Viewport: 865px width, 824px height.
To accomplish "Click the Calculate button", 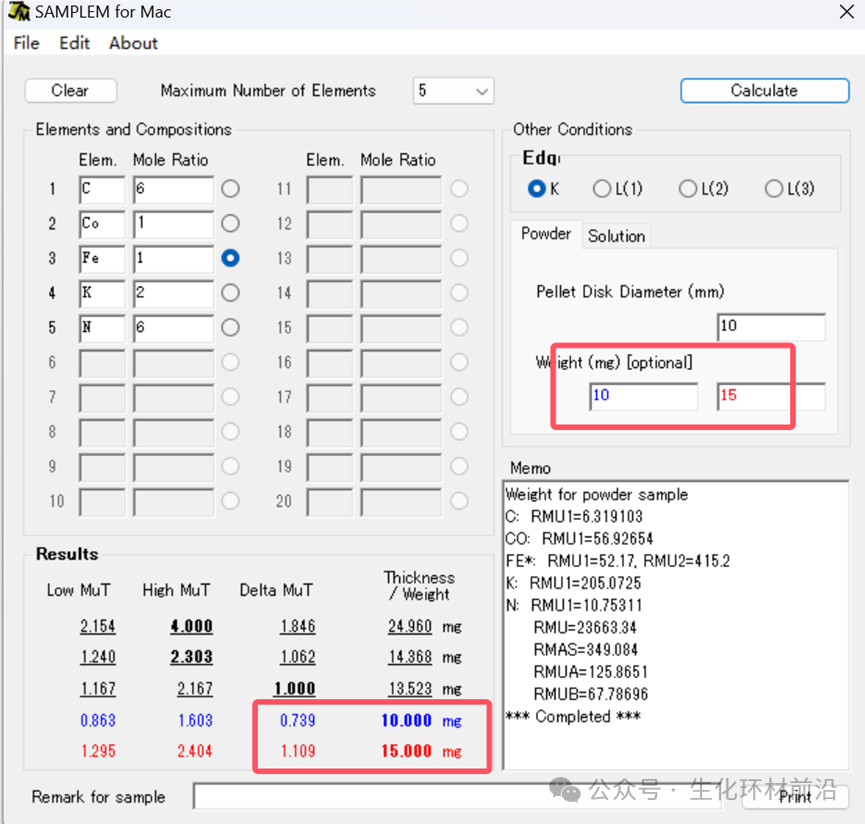I will pyautogui.click(x=764, y=90).
